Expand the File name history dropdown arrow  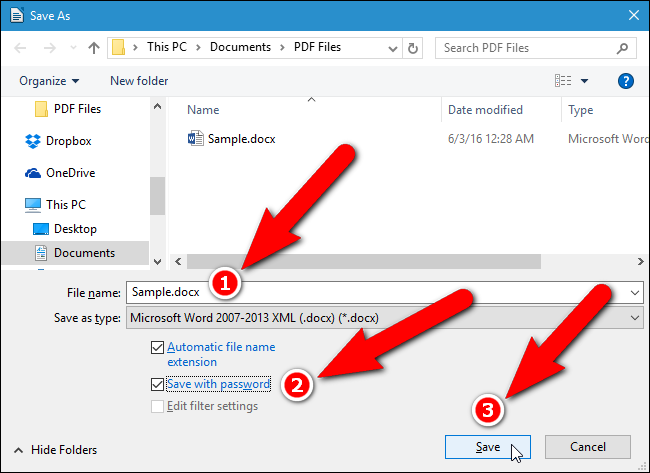(x=635, y=293)
